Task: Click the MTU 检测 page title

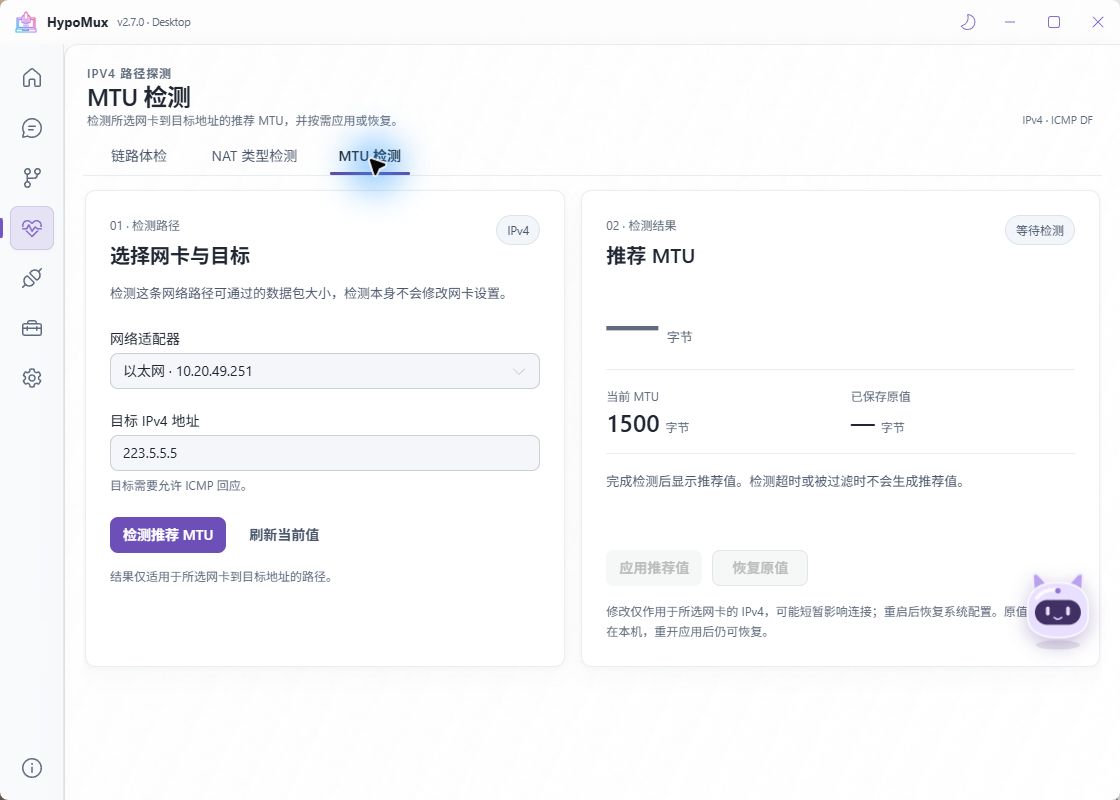Action: pyautogui.click(x=139, y=96)
